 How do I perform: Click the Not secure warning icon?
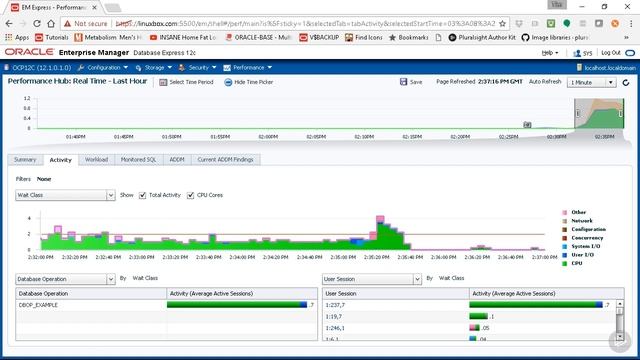coord(67,24)
